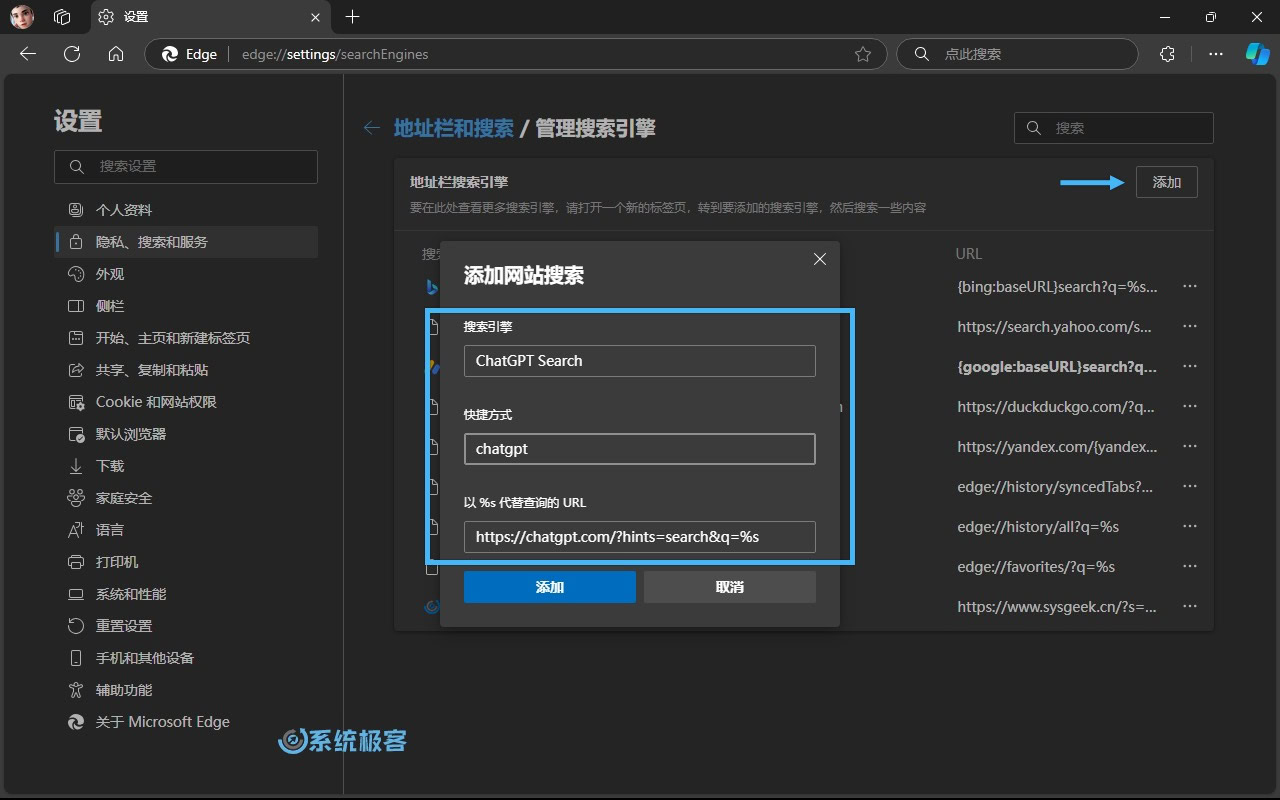Open 手机和其他设备 settings

pyautogui.click(x=186, y=658)
